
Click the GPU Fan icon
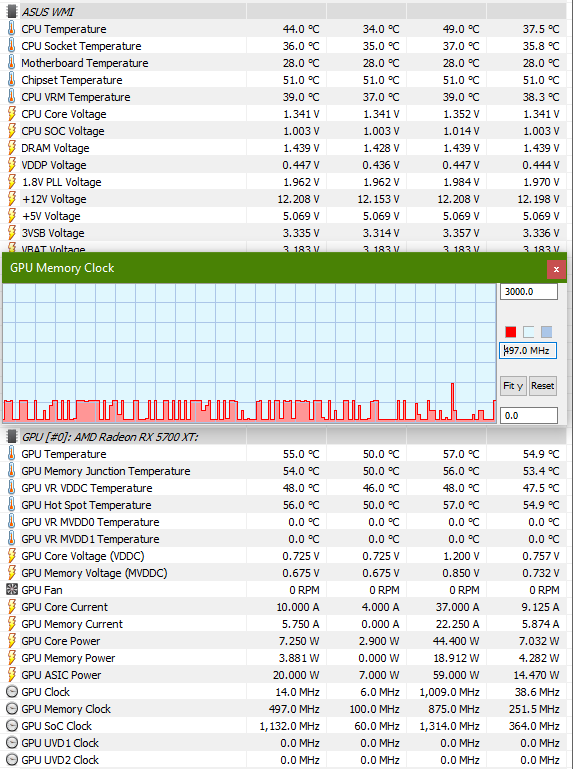coord(12,590)
